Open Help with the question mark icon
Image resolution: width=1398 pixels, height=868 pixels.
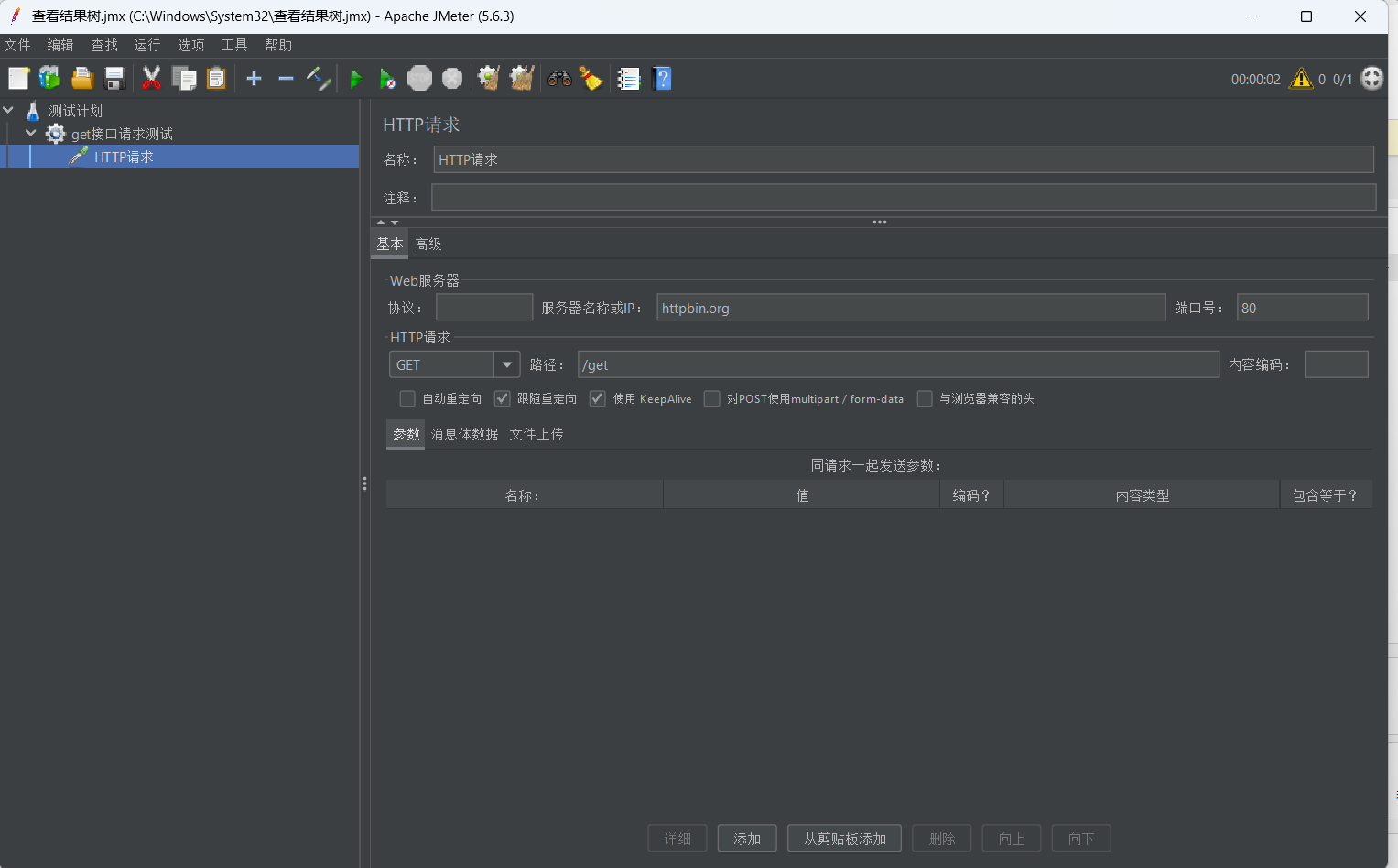tap(662, 79)
